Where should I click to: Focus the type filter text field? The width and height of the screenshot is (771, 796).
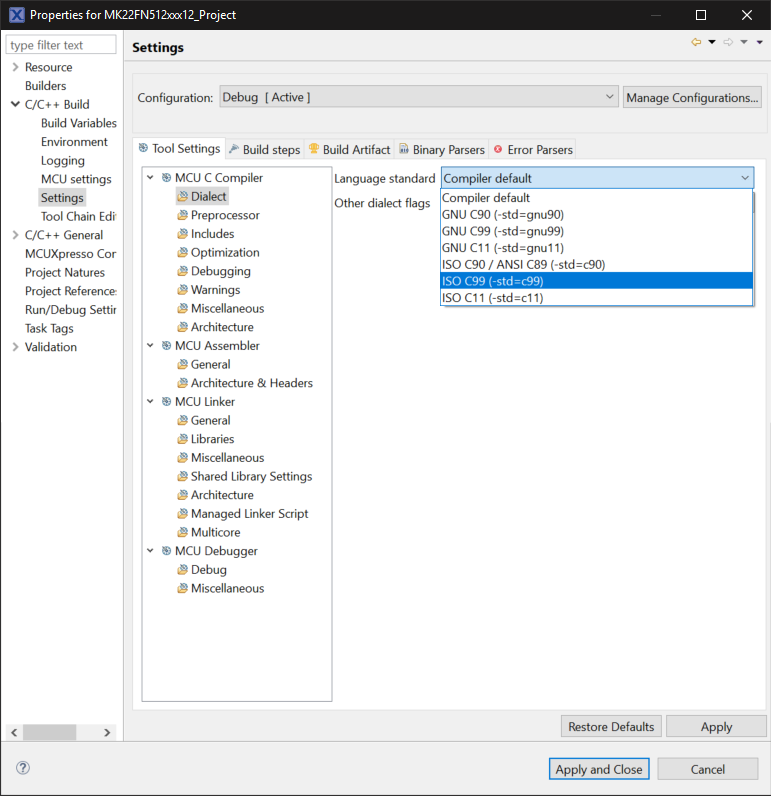(61, 45)
